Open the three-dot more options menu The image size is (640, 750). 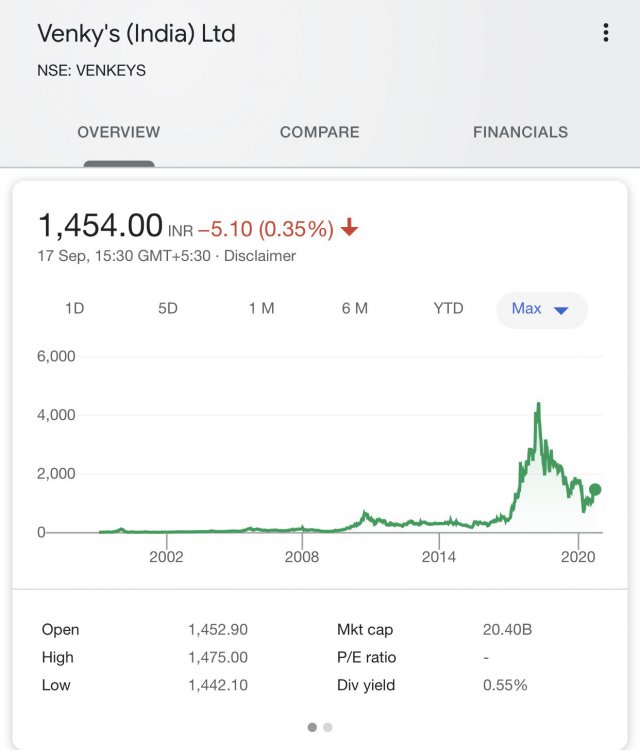click(x=605, y=33)
